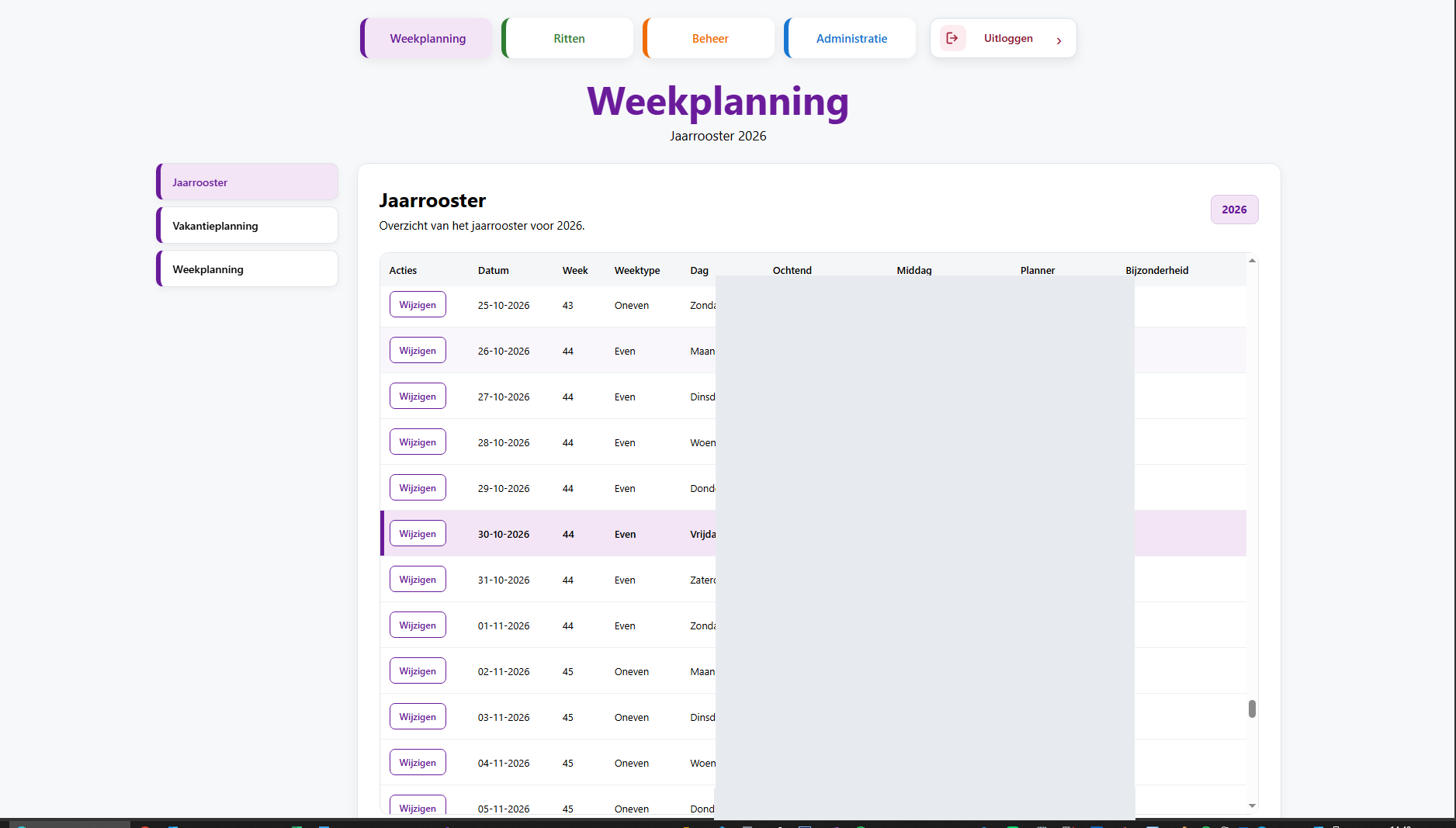
Task: Click the Datum column header
Action: (x=494, y=270)
